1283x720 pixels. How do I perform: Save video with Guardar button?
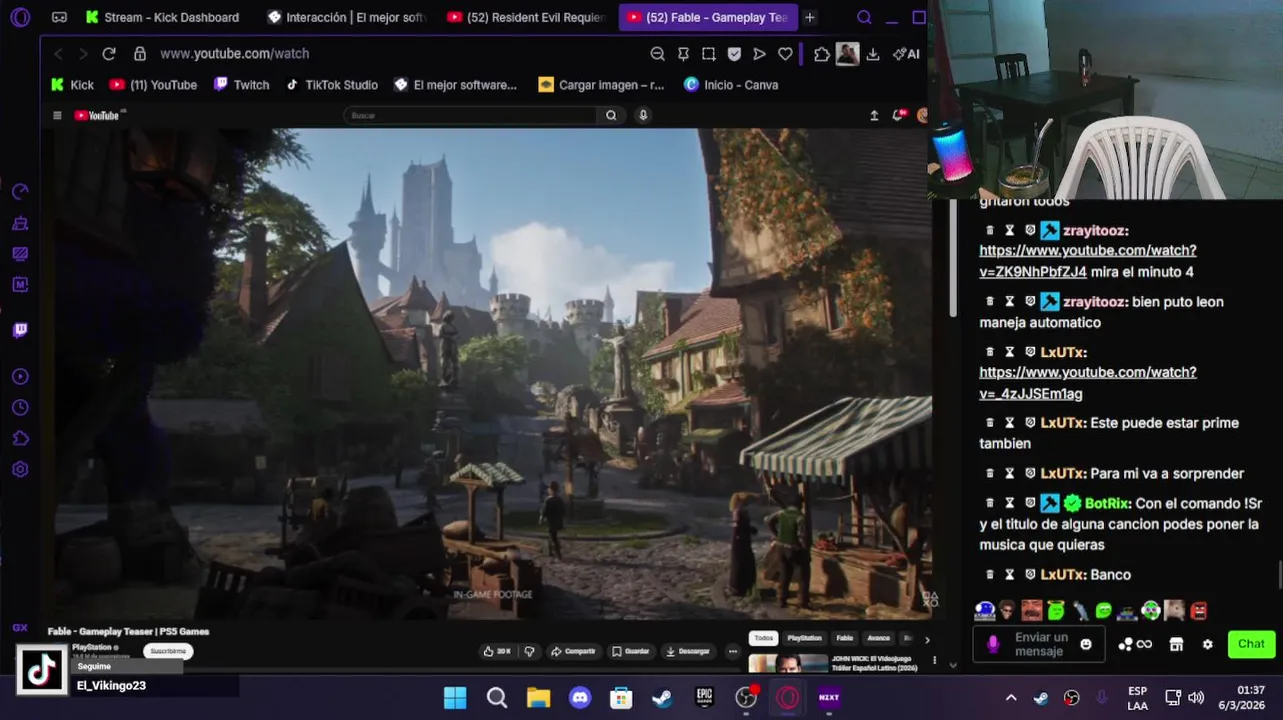pos(631,651)
